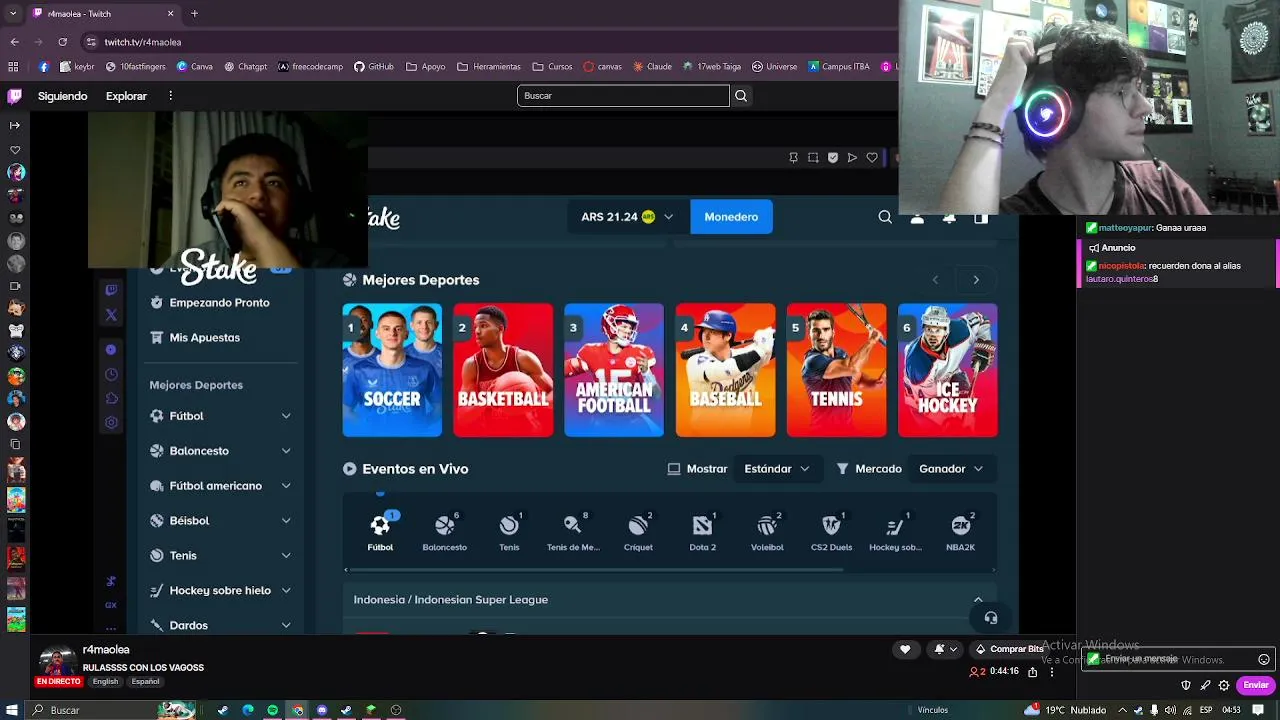1280x720 pixels.
Task: Click the Español stream tag
Action: 145,682
